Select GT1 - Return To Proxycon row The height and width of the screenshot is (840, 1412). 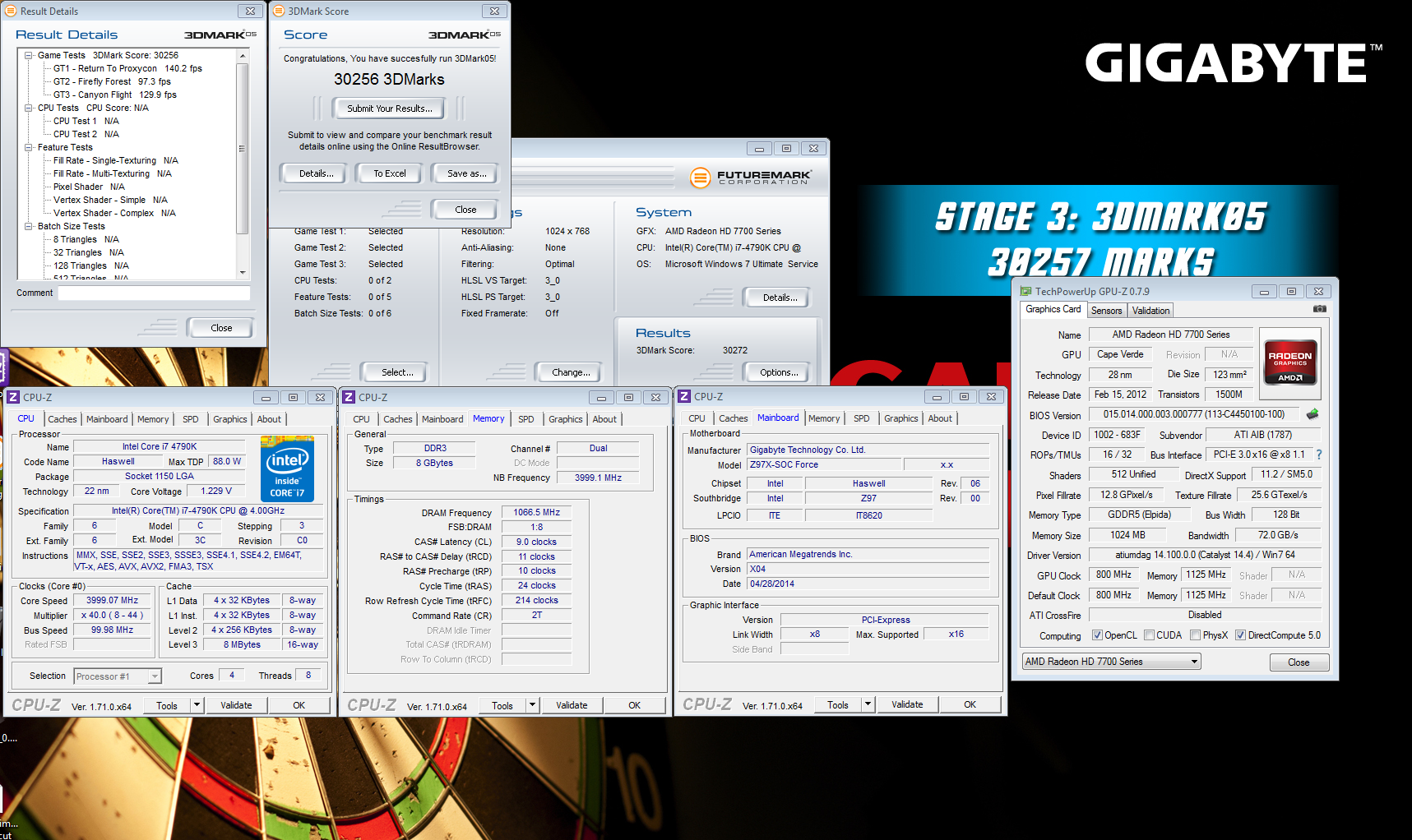click(x=127, y=69)
